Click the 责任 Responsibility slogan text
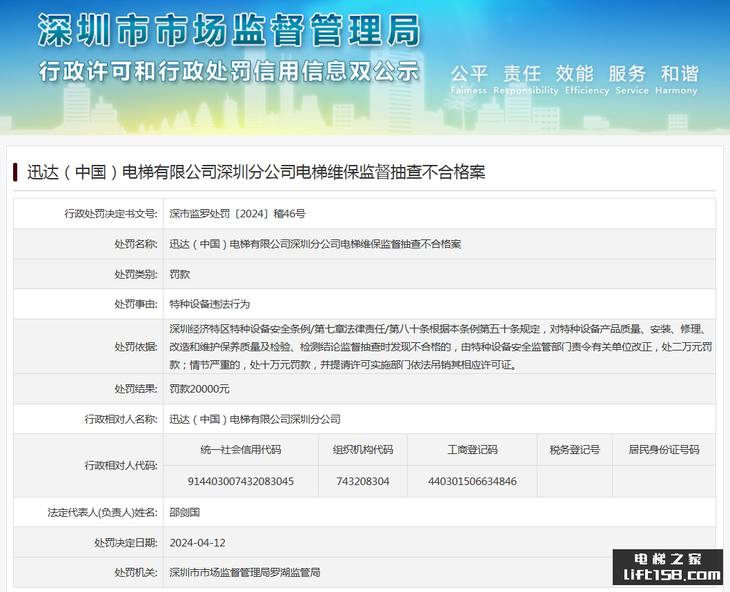This screenshot has width=730, height=592. 526,80
